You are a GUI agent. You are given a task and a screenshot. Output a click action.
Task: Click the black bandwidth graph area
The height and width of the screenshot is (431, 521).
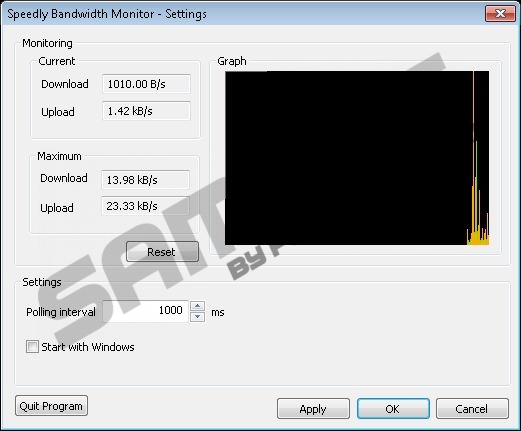tap(357, 158)
